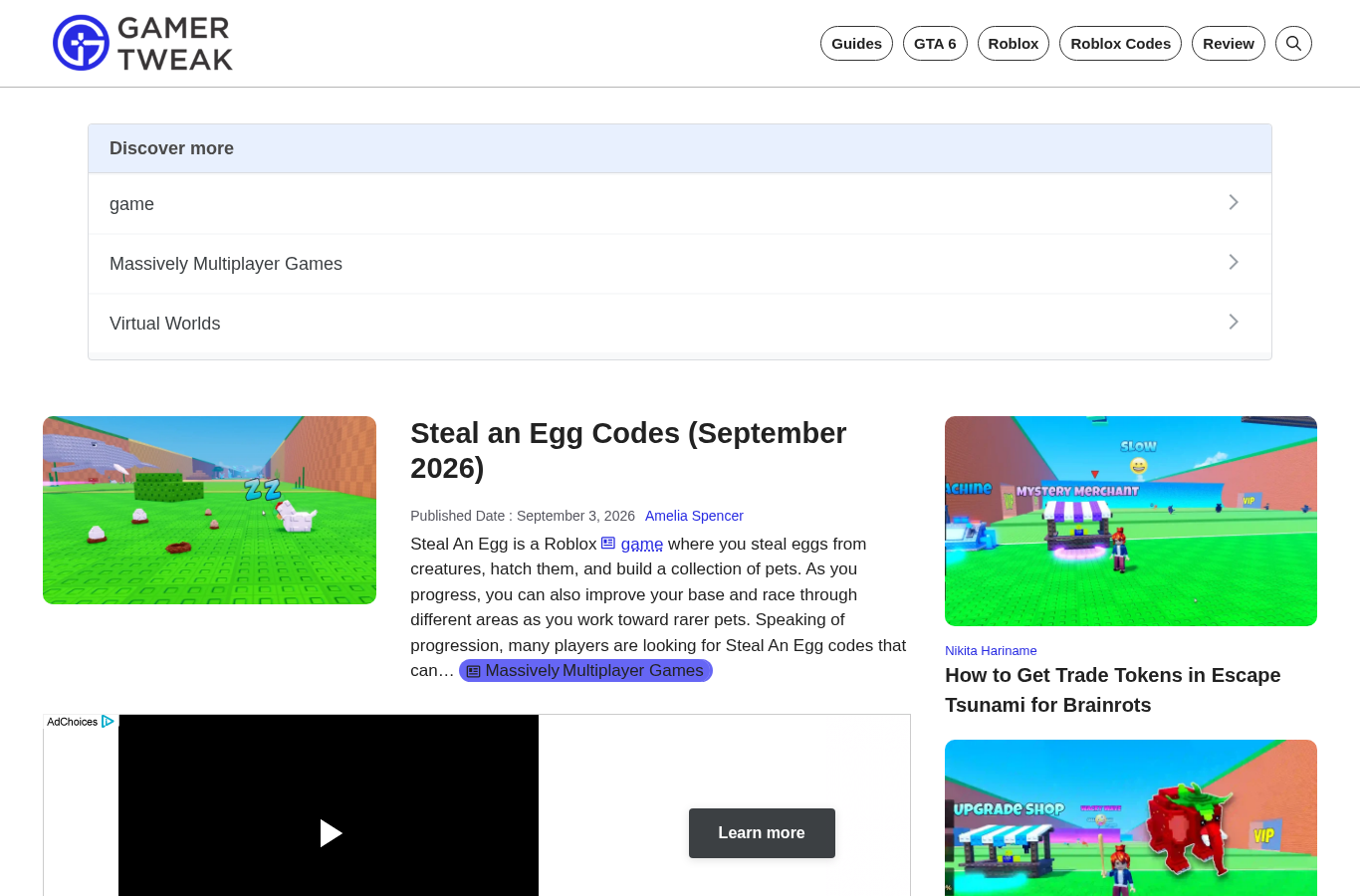1360x896 pixels.
Task: Play the ad video
Action: pos(331,833)
